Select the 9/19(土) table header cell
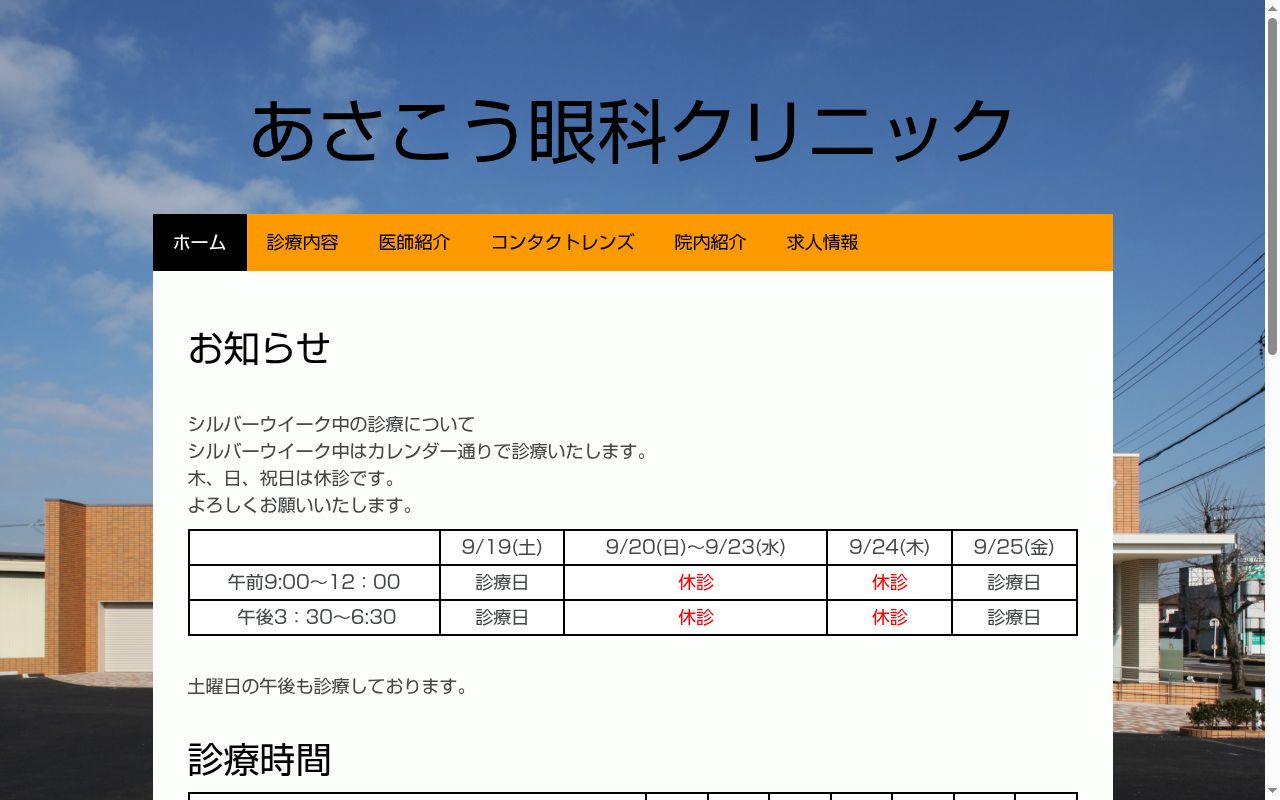Screen dimensions: 1280x800 point(502,547)
